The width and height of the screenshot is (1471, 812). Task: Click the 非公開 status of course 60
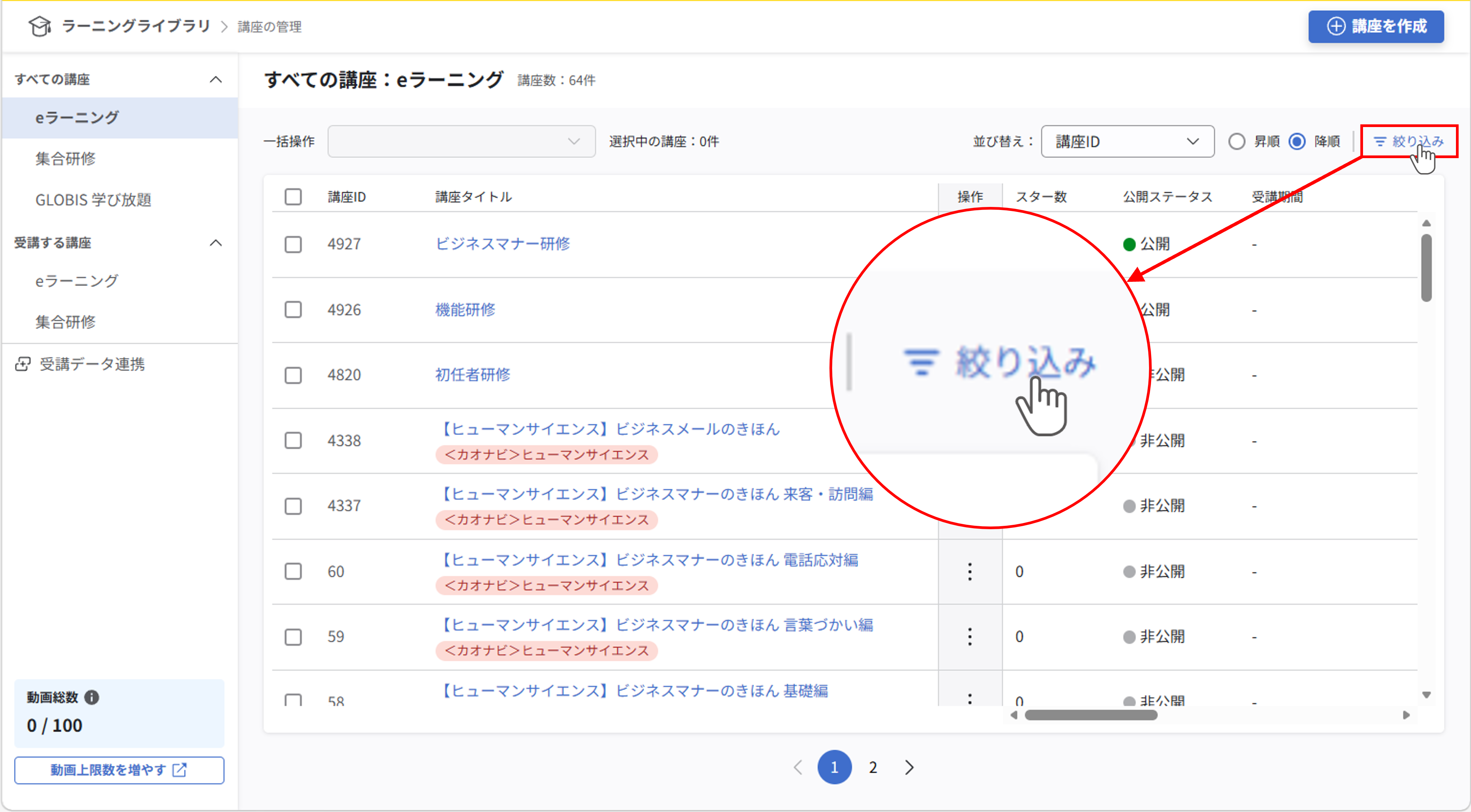tap(1153, 572)
